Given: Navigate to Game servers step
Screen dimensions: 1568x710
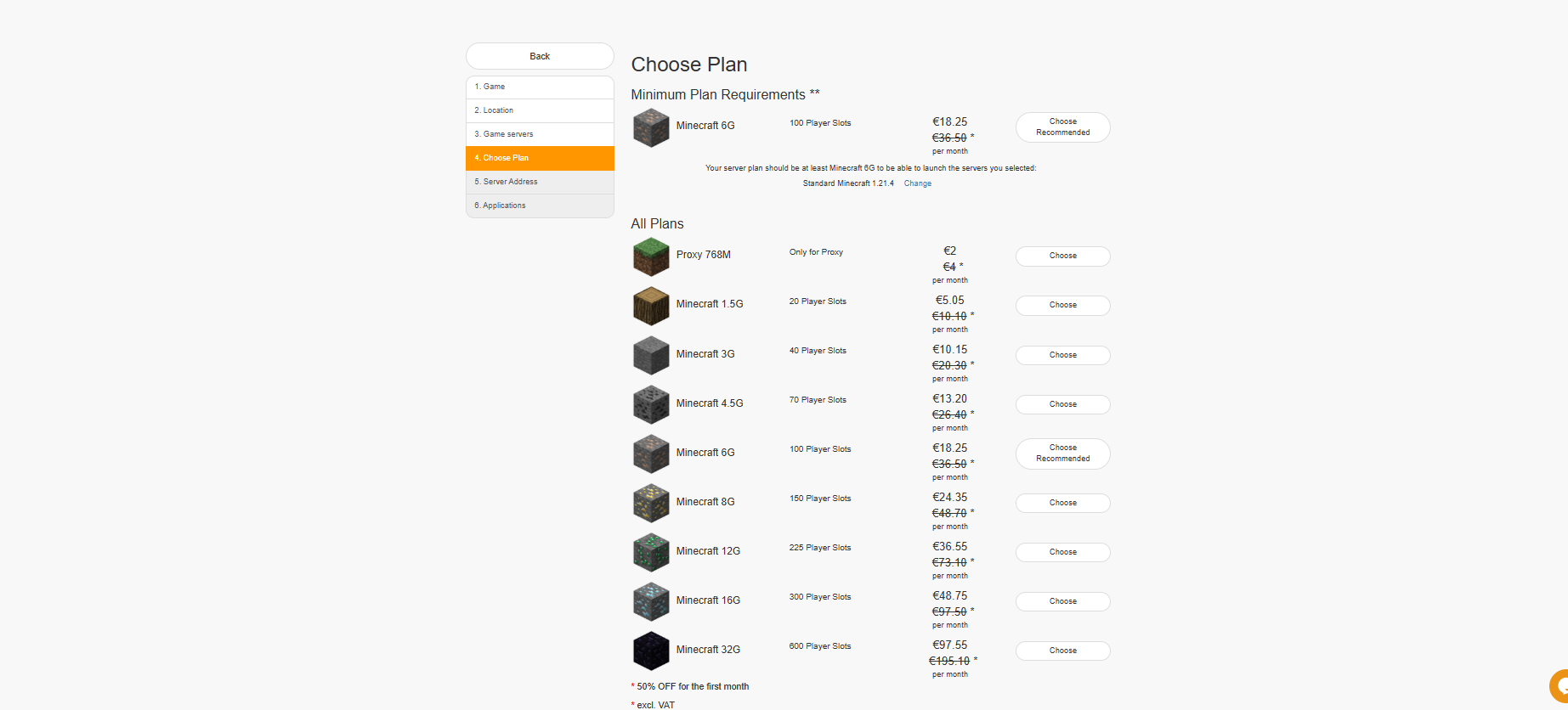Looking at the screenshot, I should coord(540,134).
